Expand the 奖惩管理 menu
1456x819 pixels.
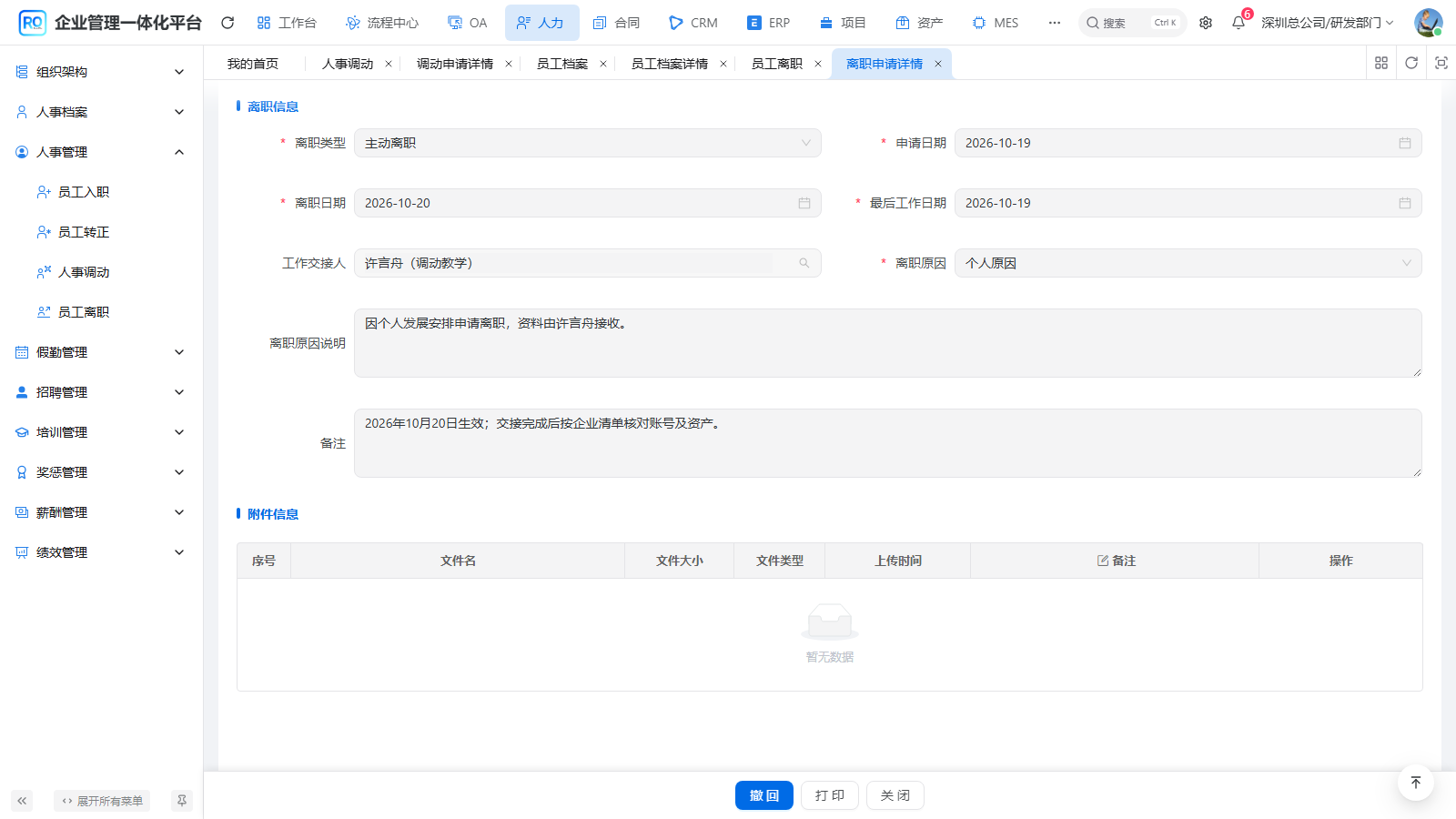(x=101, y=472)
